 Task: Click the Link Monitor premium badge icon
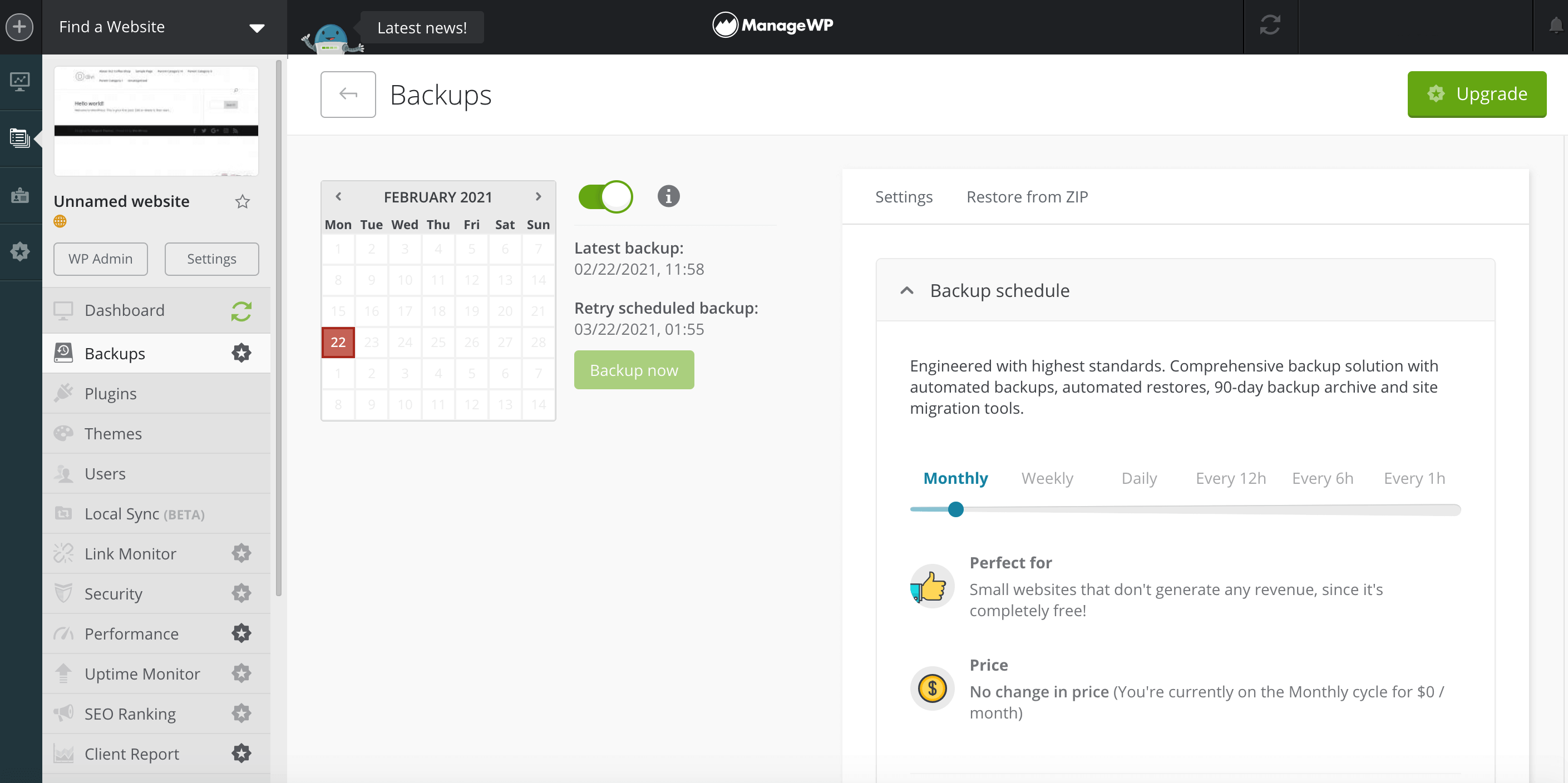(241, 553)
